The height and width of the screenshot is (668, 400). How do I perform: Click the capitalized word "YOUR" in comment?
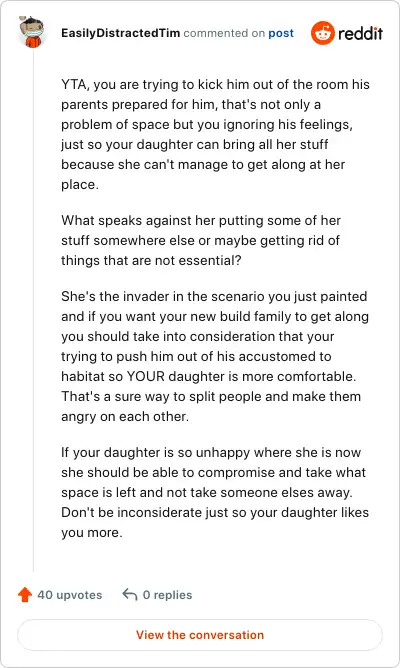pos(146,377)
